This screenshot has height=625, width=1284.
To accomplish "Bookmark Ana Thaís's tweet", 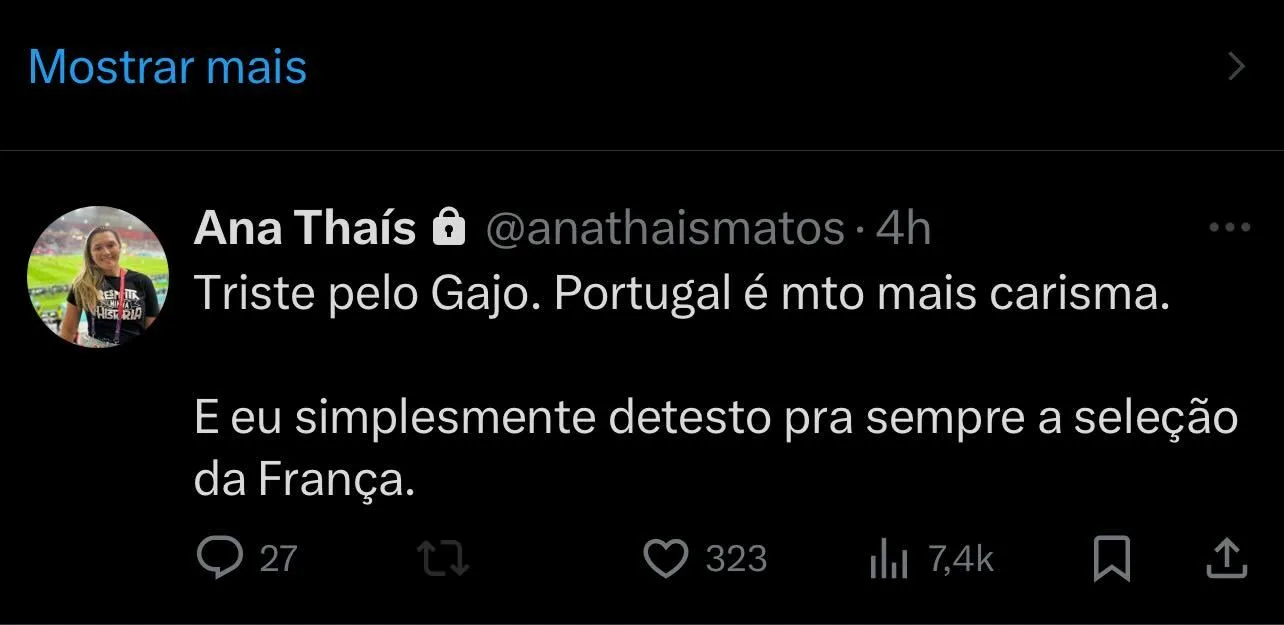I will (1111, 559).
